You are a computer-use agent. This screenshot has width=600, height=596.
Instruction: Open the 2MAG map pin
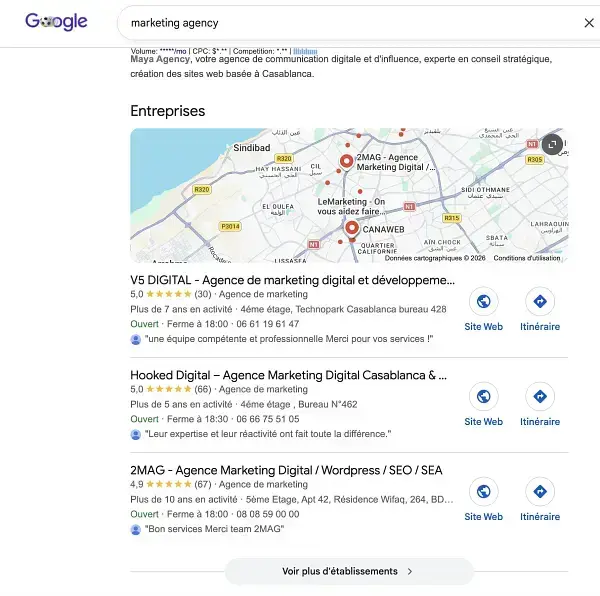click(x=346, y=161)
